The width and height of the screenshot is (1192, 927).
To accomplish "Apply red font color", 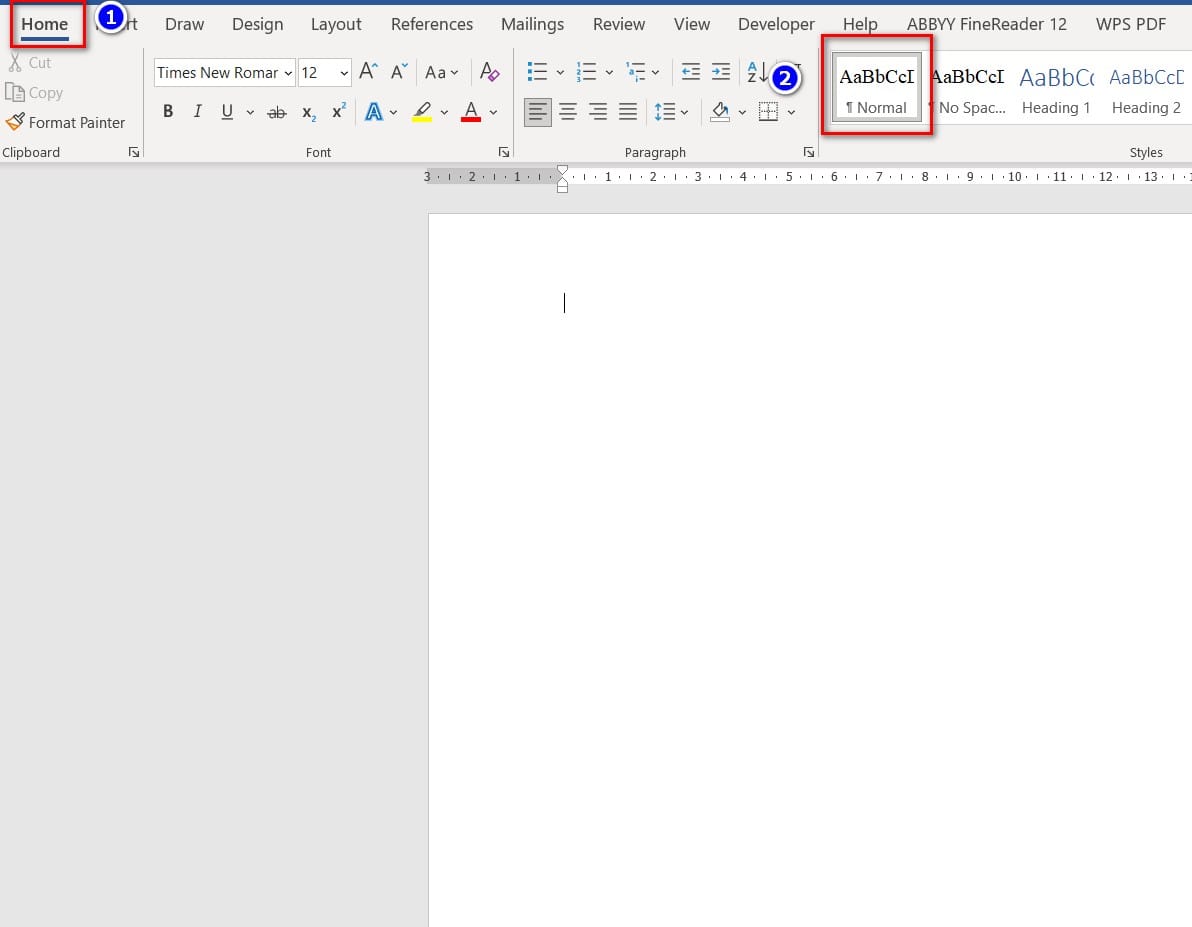I will (471, 112).
